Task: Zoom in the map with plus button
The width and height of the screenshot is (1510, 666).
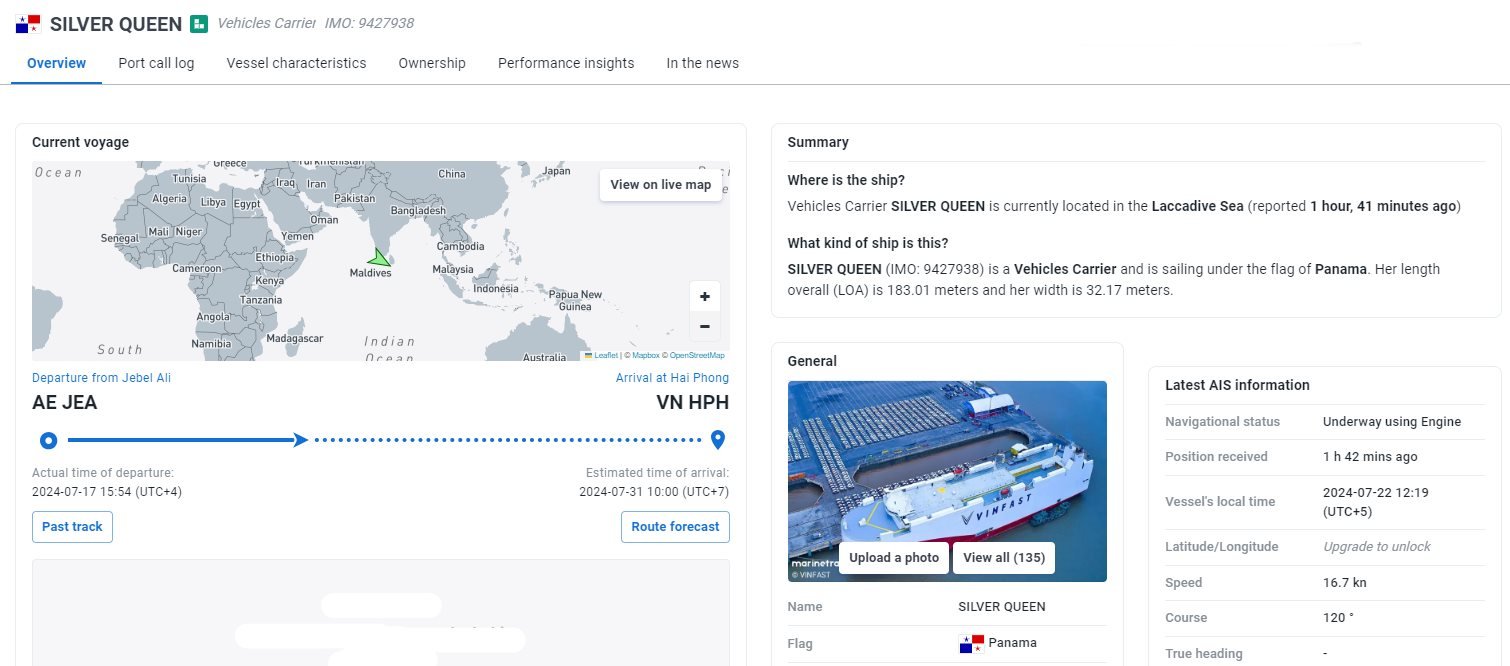Action: pos(704,297)
